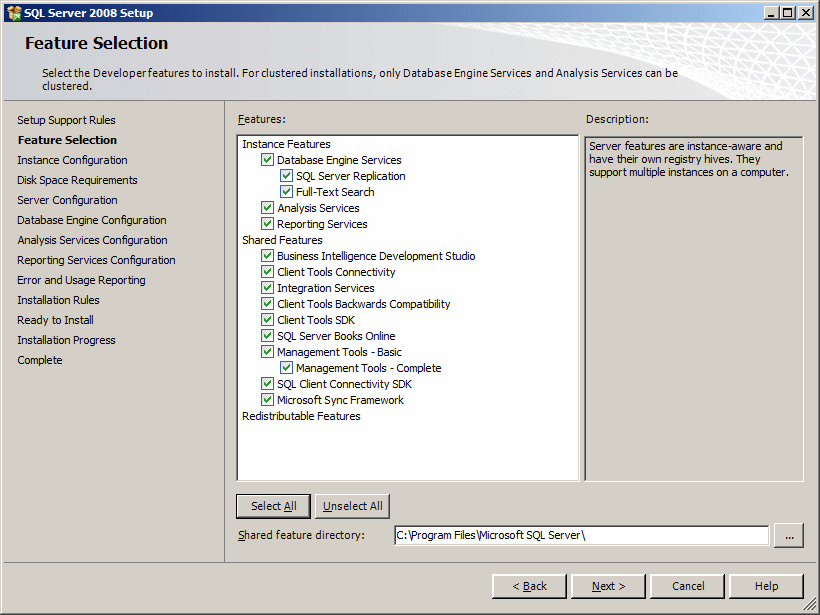Viewport: 820px width, 615px height.
Task: Select Reporting Services Configuration step
Action: point(96,260)
